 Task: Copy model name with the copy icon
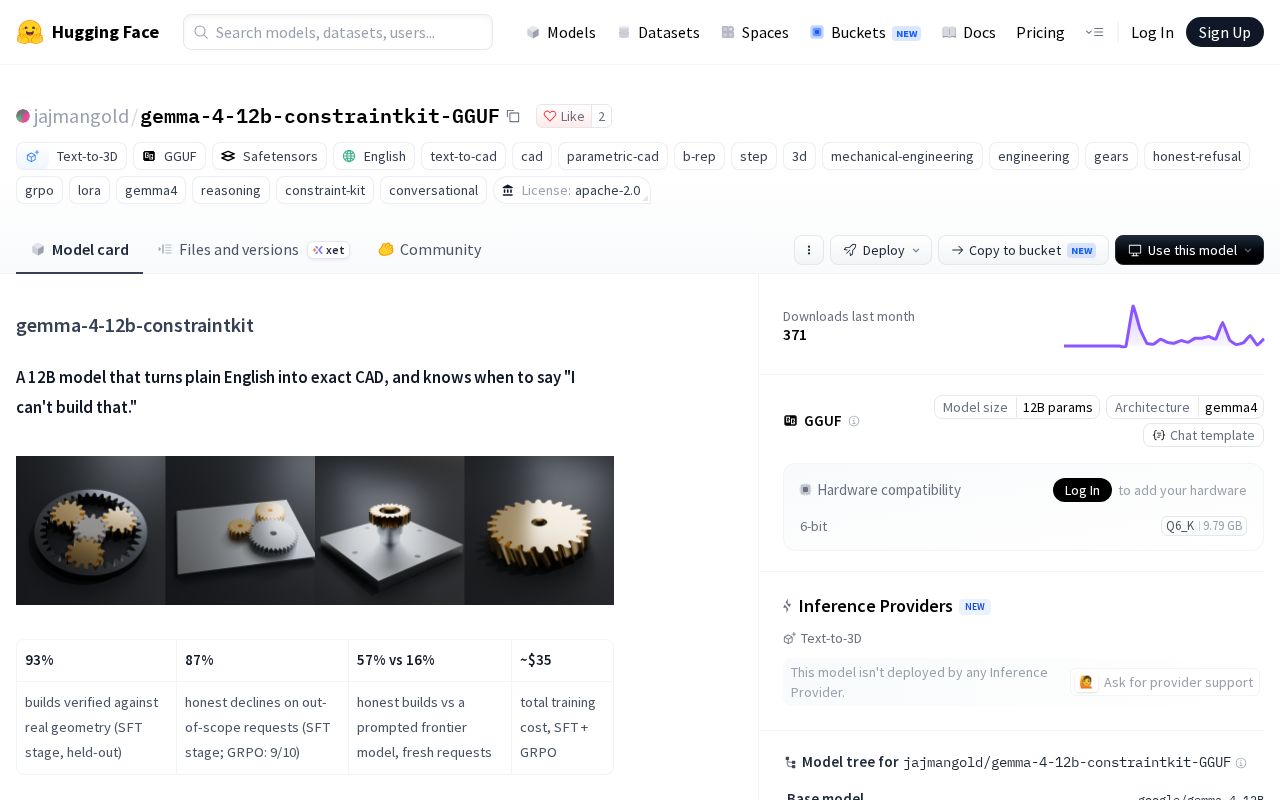[x=513, y=116]
